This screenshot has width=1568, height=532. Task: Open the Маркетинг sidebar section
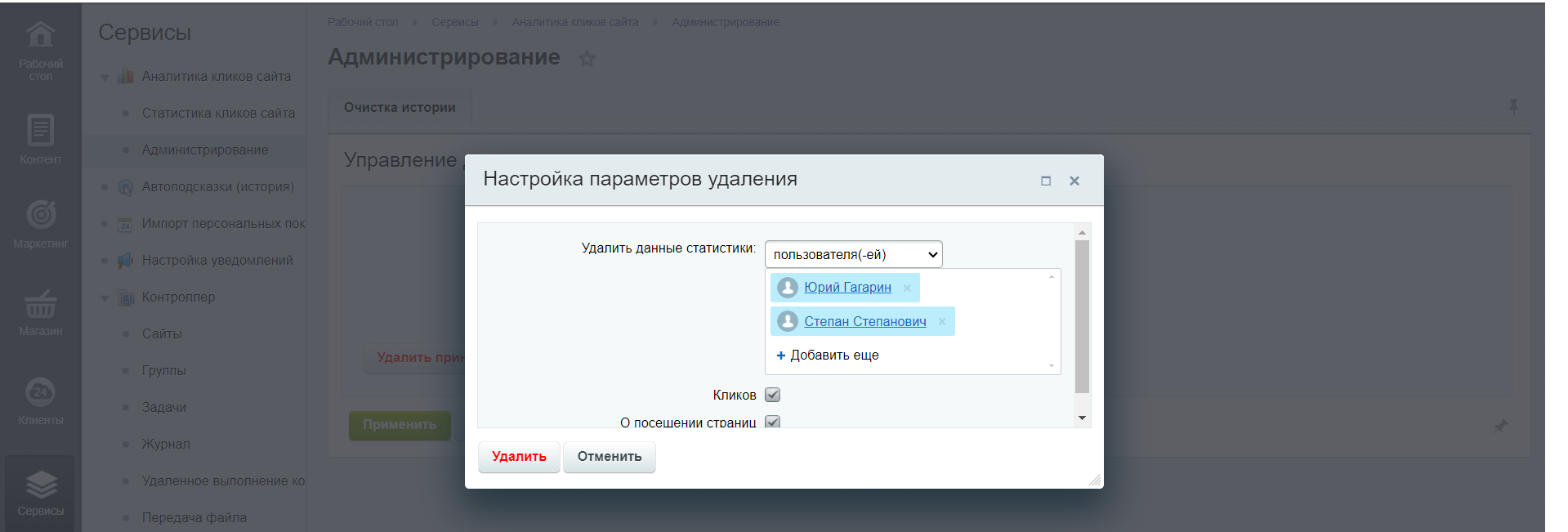(x=41, y=215)
